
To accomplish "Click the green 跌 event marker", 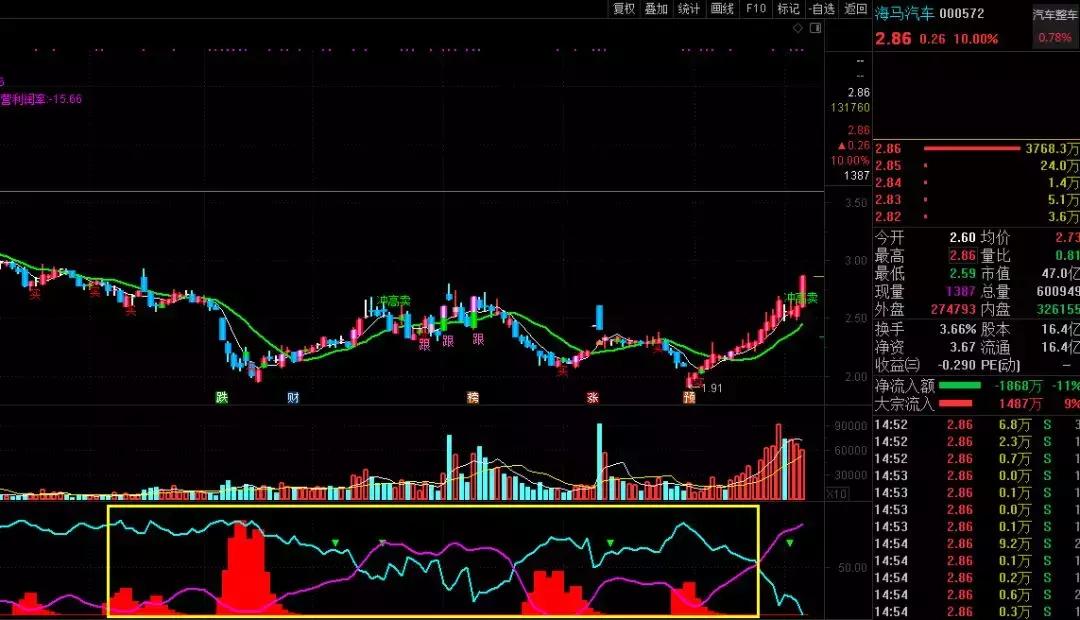I will 222,397.
